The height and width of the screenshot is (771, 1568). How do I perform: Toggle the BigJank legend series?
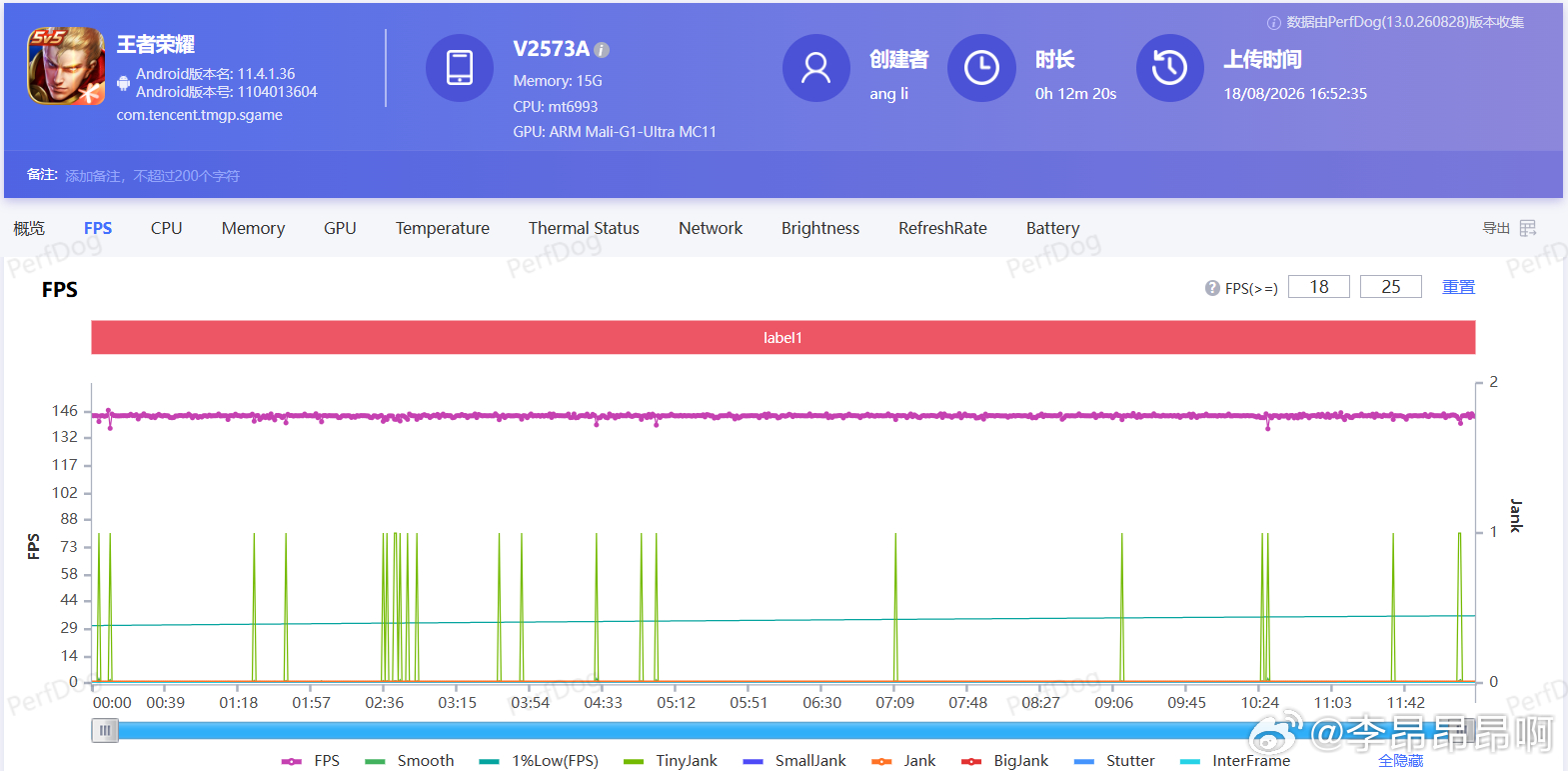pyautogui.click(x=1004, y=761)
